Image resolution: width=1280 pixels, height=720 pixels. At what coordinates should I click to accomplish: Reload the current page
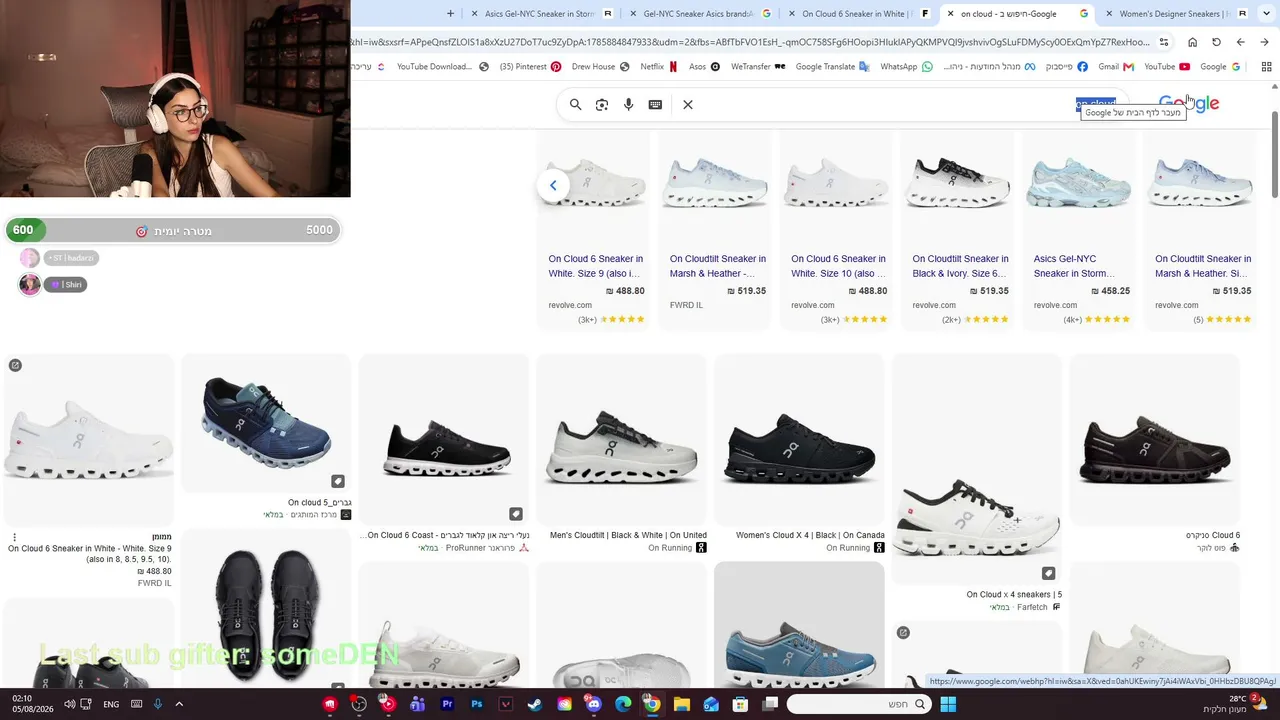click(x=1216, y=42)
